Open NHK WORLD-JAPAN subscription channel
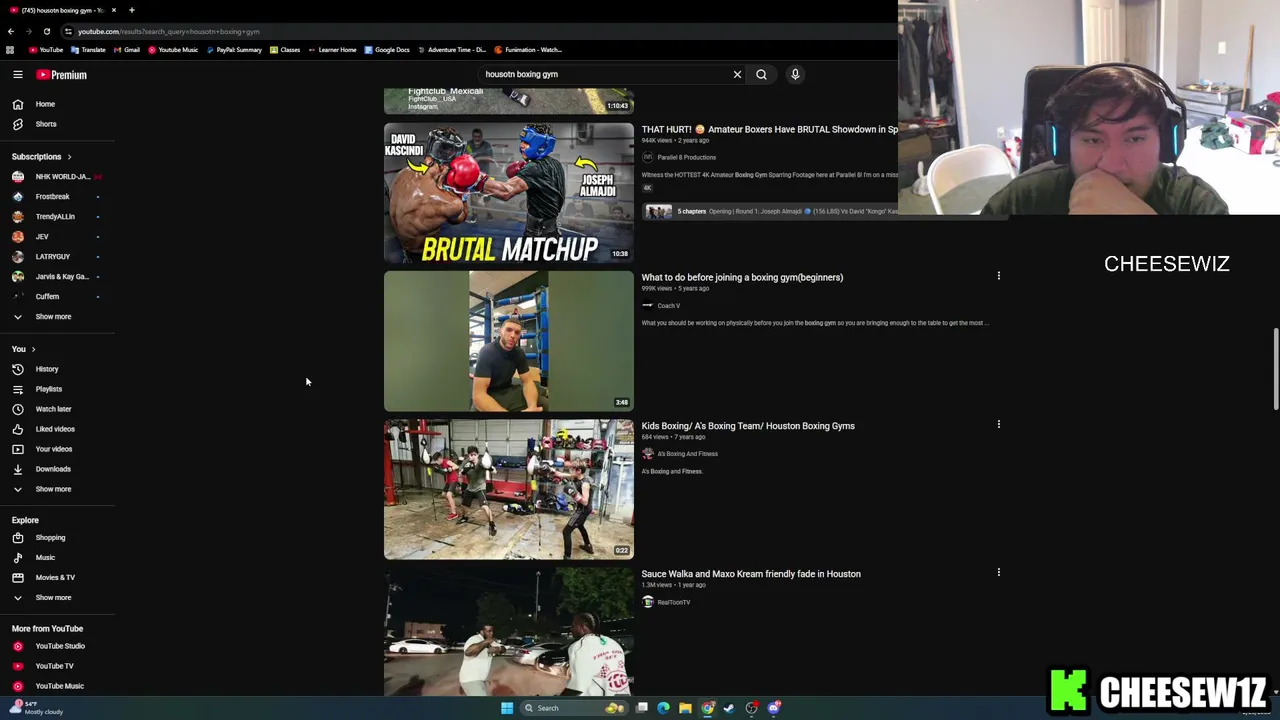Image resolution: width=1280 pixels, height=720 pixels. 57,177
